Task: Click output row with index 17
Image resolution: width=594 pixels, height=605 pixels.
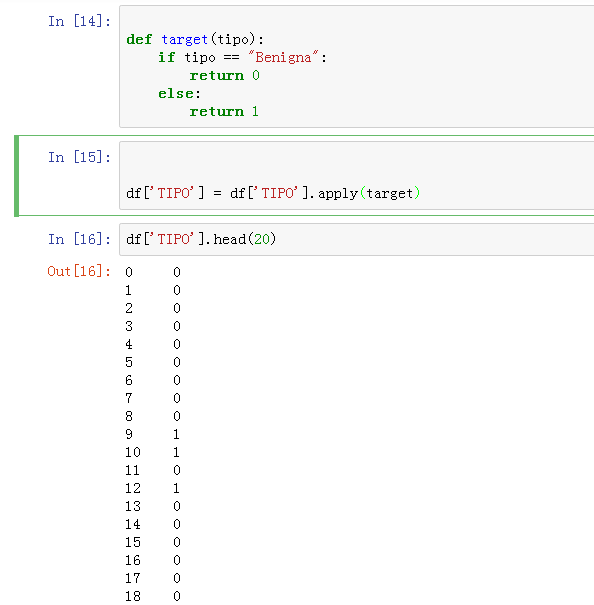Action: (x=152, y=578)
